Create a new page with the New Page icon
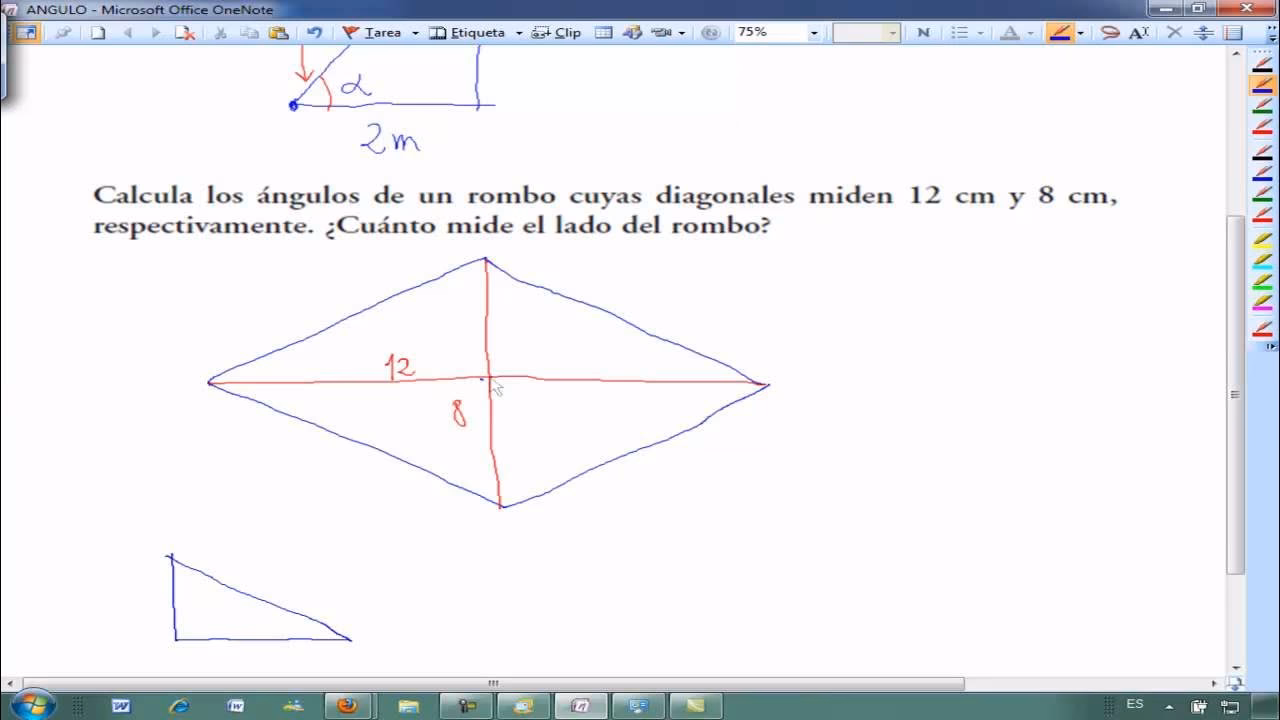The image size is (1280, 720). coord(97,32)
